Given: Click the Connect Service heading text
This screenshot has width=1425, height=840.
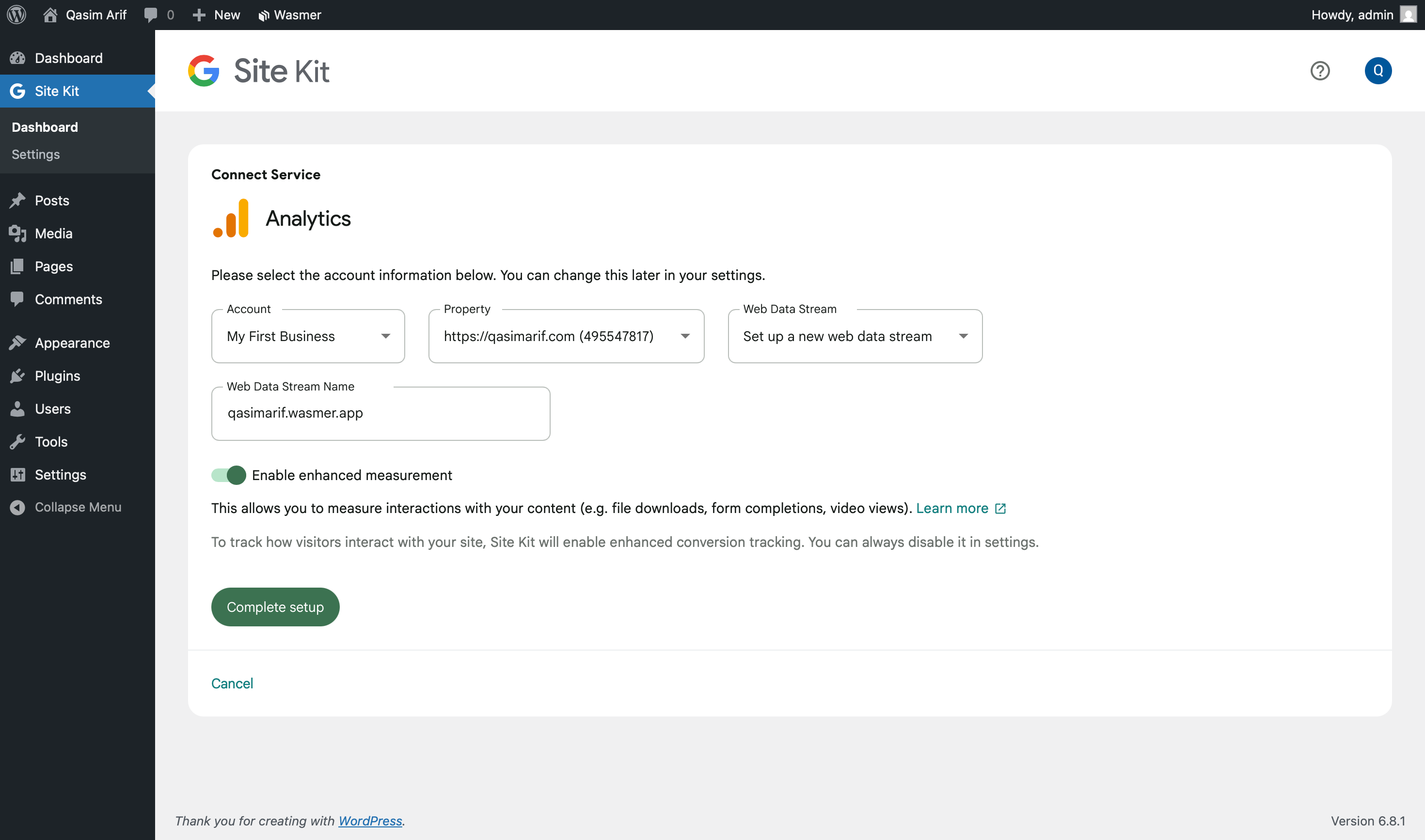Looking at the screenshot, I should click(266, 174).
